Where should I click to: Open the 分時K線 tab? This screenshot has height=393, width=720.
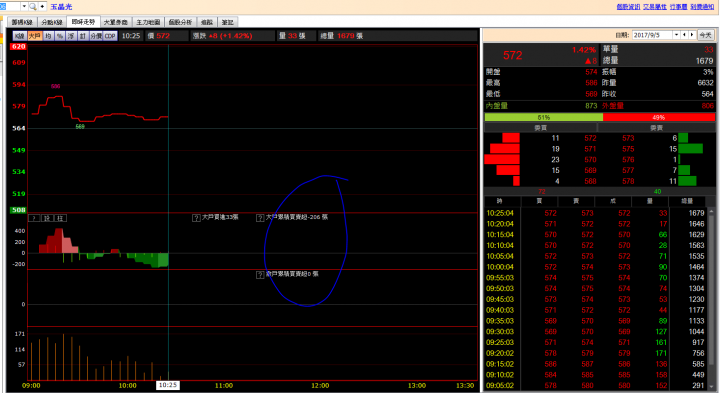click(52, 22)
